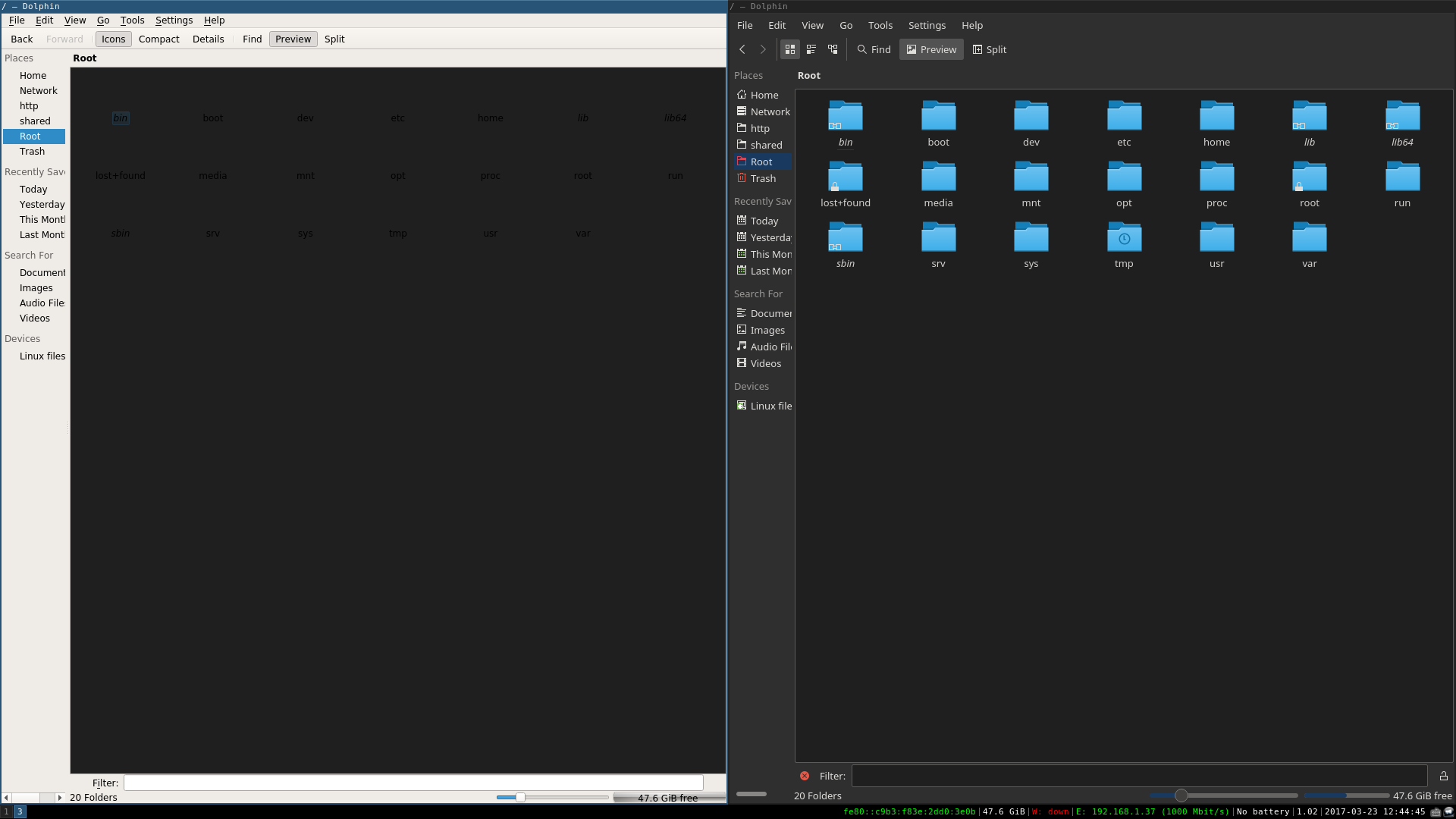Switch to Compact view mode icon in right window
The width and height of the screenshot is (1456, 819).
pos(811,49)
